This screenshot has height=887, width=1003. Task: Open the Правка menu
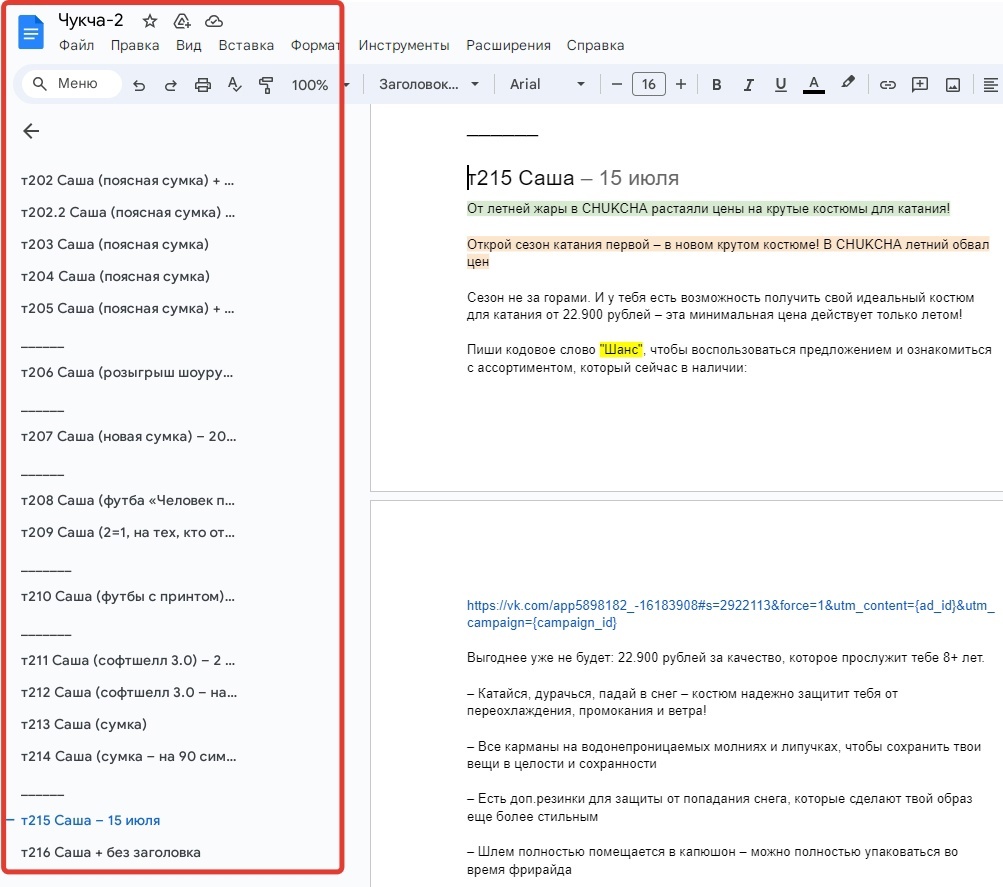[x=135, y=45]
